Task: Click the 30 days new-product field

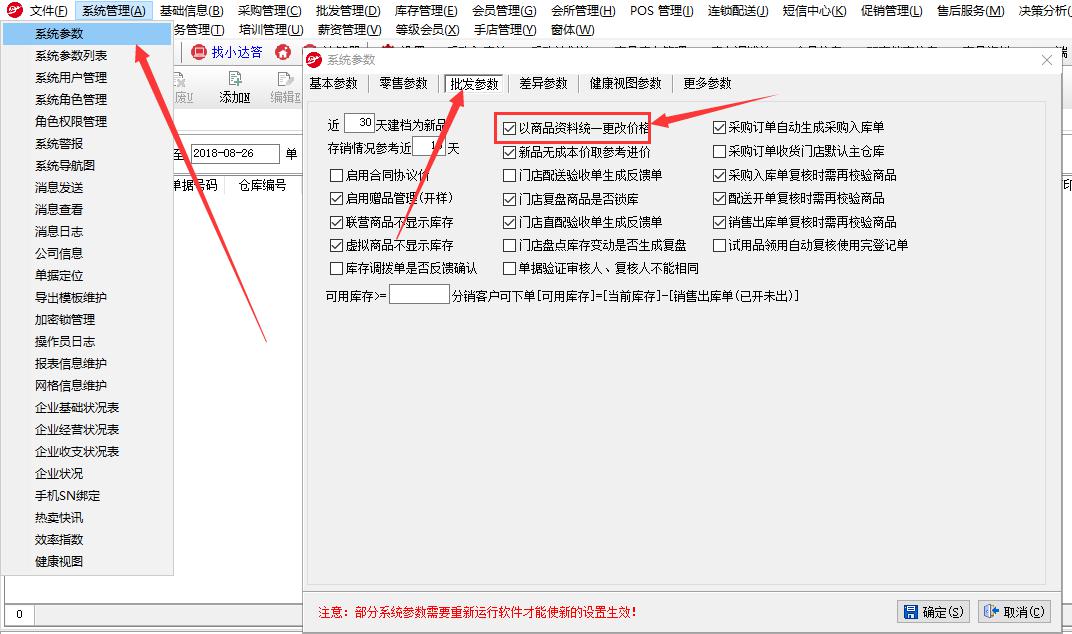Action: point(359,123)
